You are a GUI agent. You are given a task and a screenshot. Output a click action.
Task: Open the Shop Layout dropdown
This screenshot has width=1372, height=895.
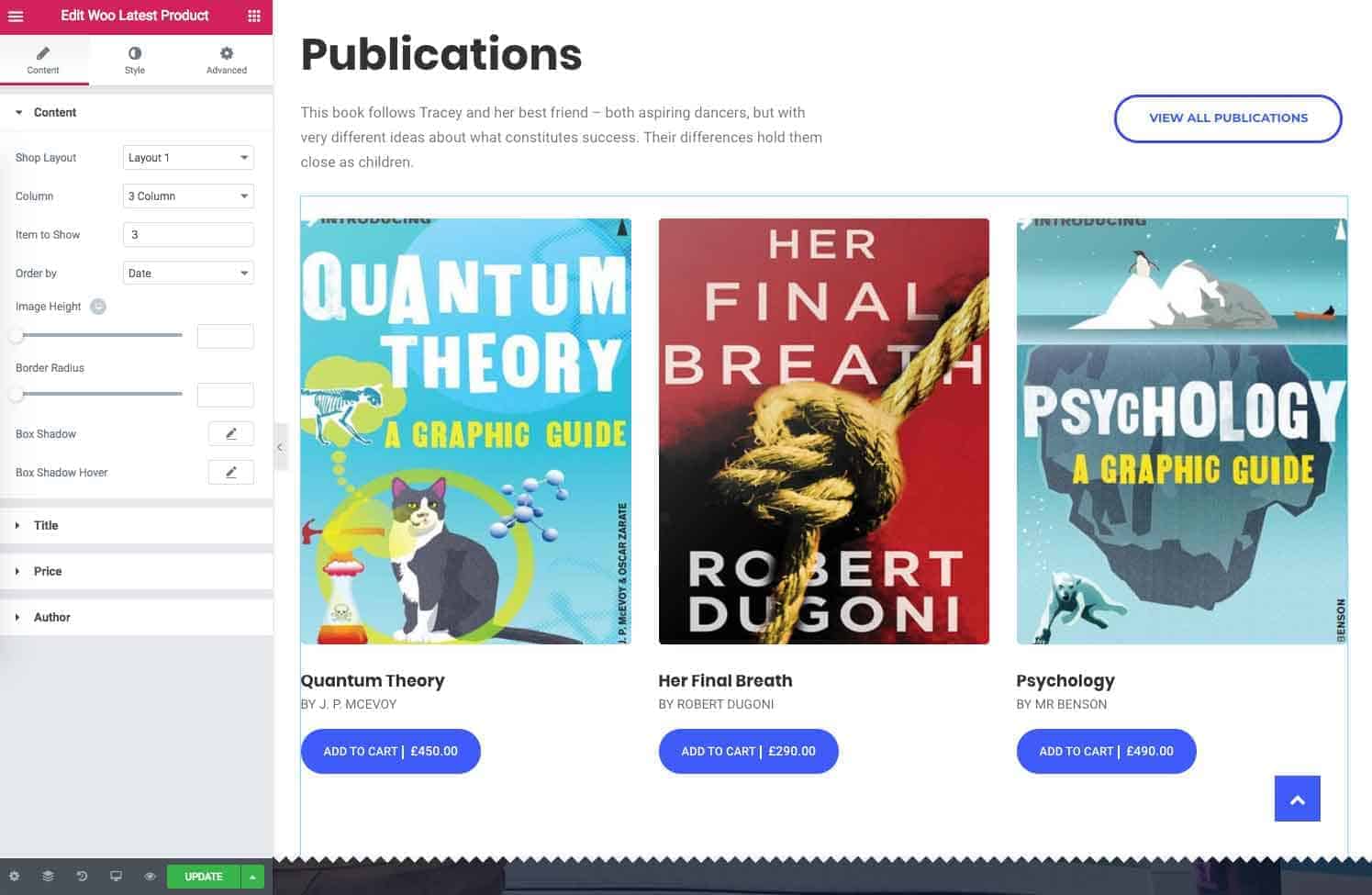click(188, 158)
